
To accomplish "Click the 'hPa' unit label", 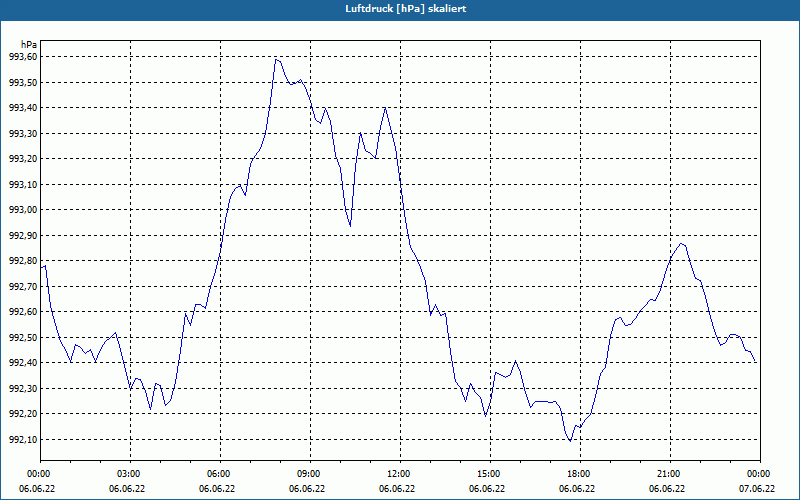I will (29, 45).
